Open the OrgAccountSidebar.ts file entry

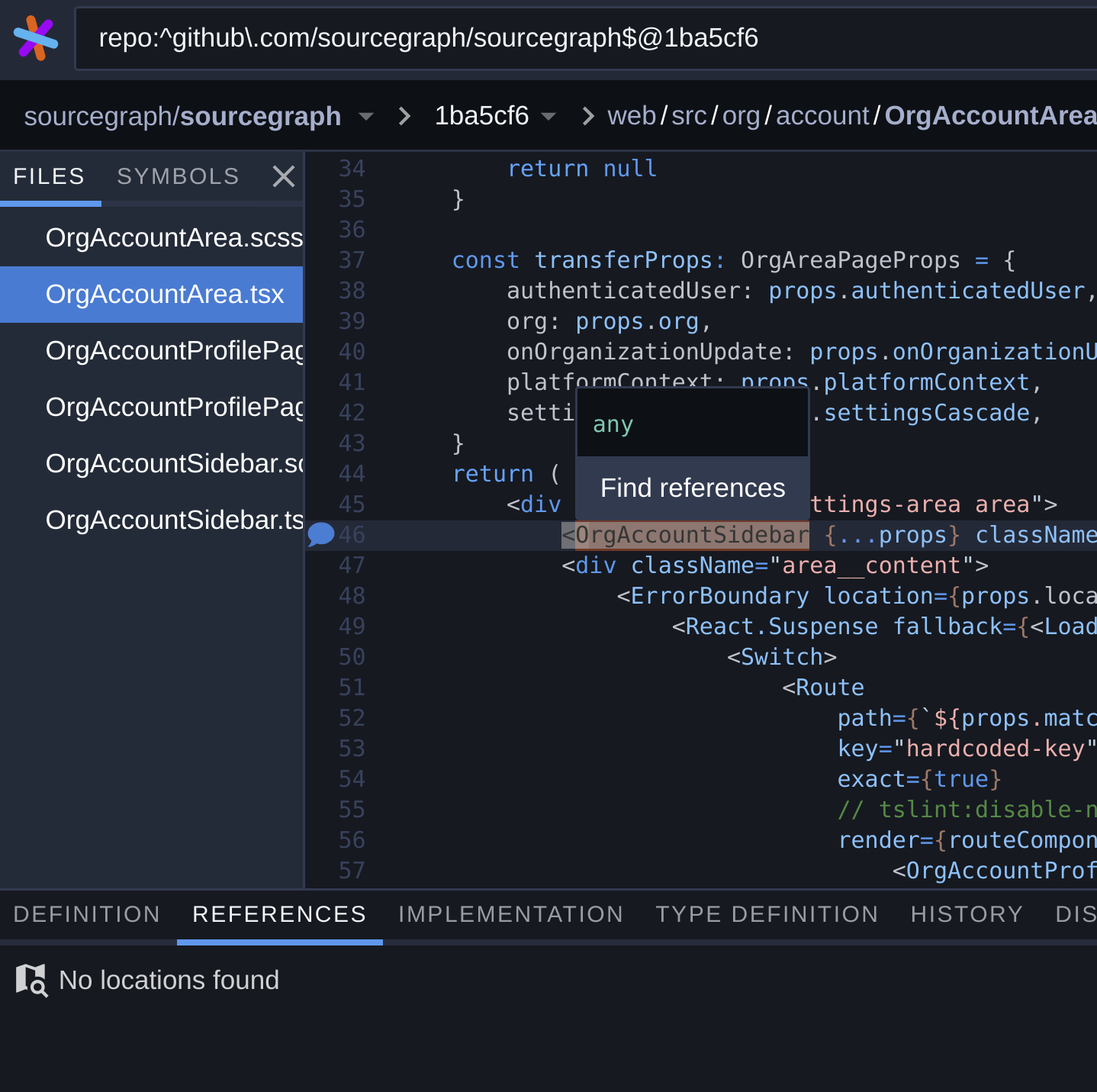tap(152, 520)
